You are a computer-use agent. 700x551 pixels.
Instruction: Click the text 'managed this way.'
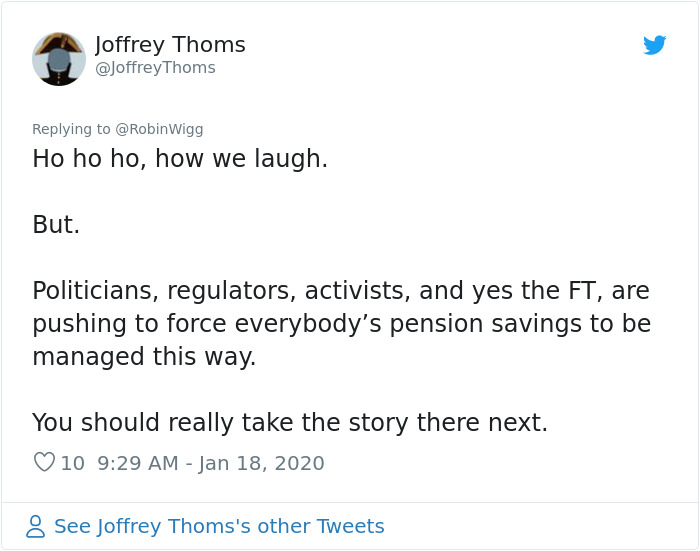point(144,357)
